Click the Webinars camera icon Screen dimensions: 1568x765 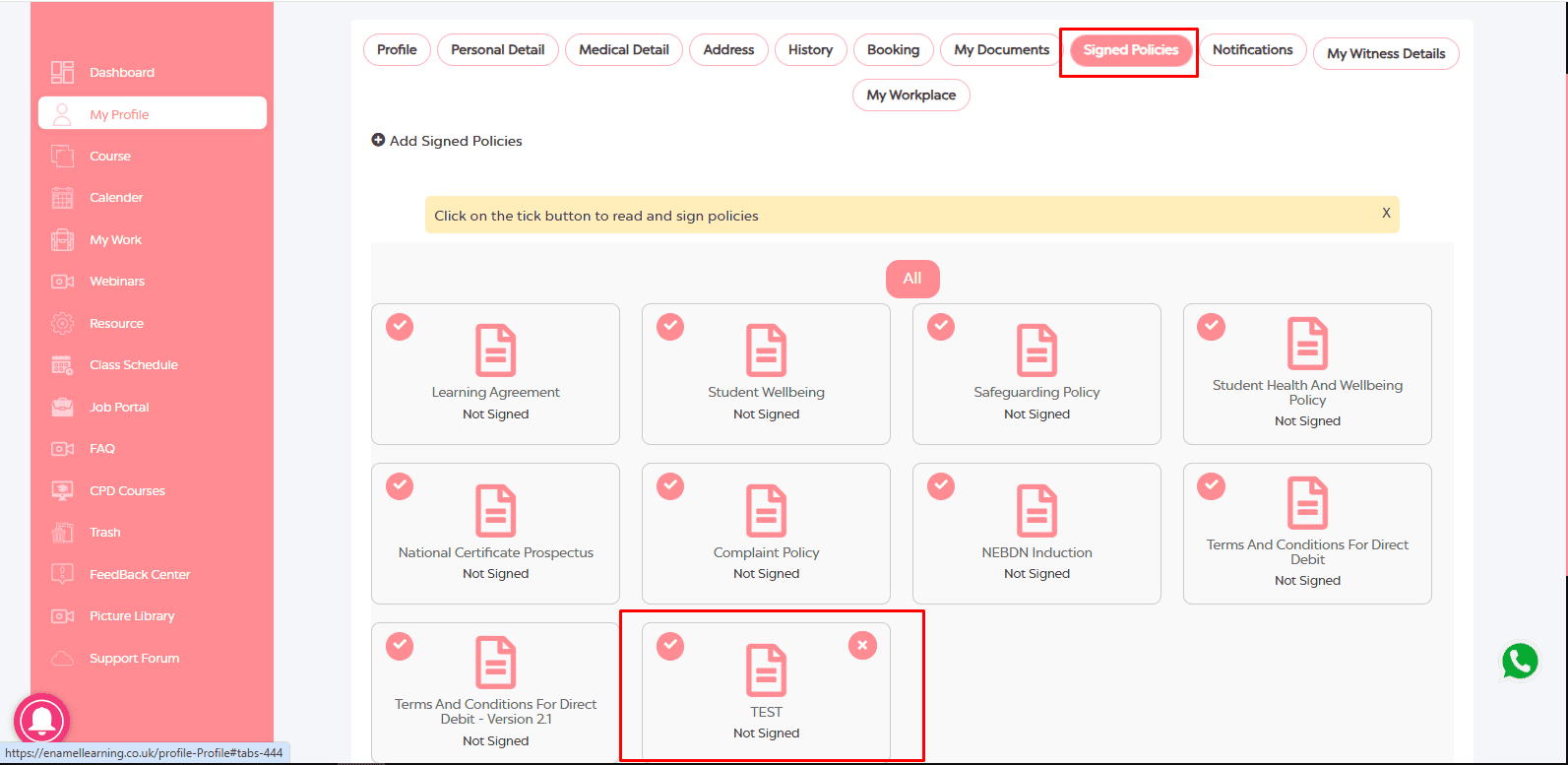(62, 282)
